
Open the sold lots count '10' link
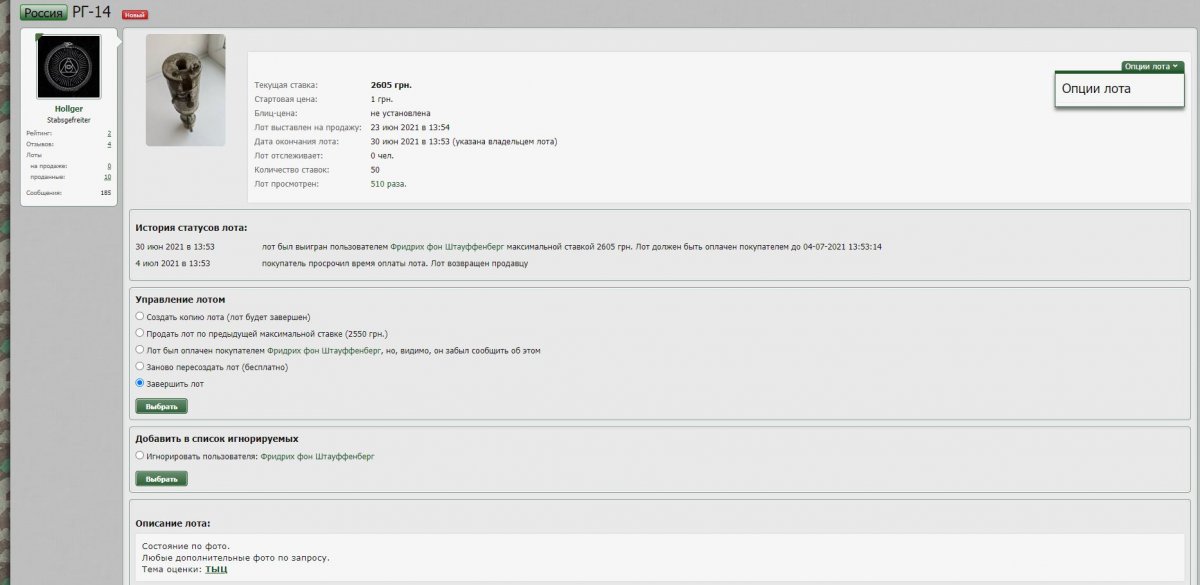107,177
